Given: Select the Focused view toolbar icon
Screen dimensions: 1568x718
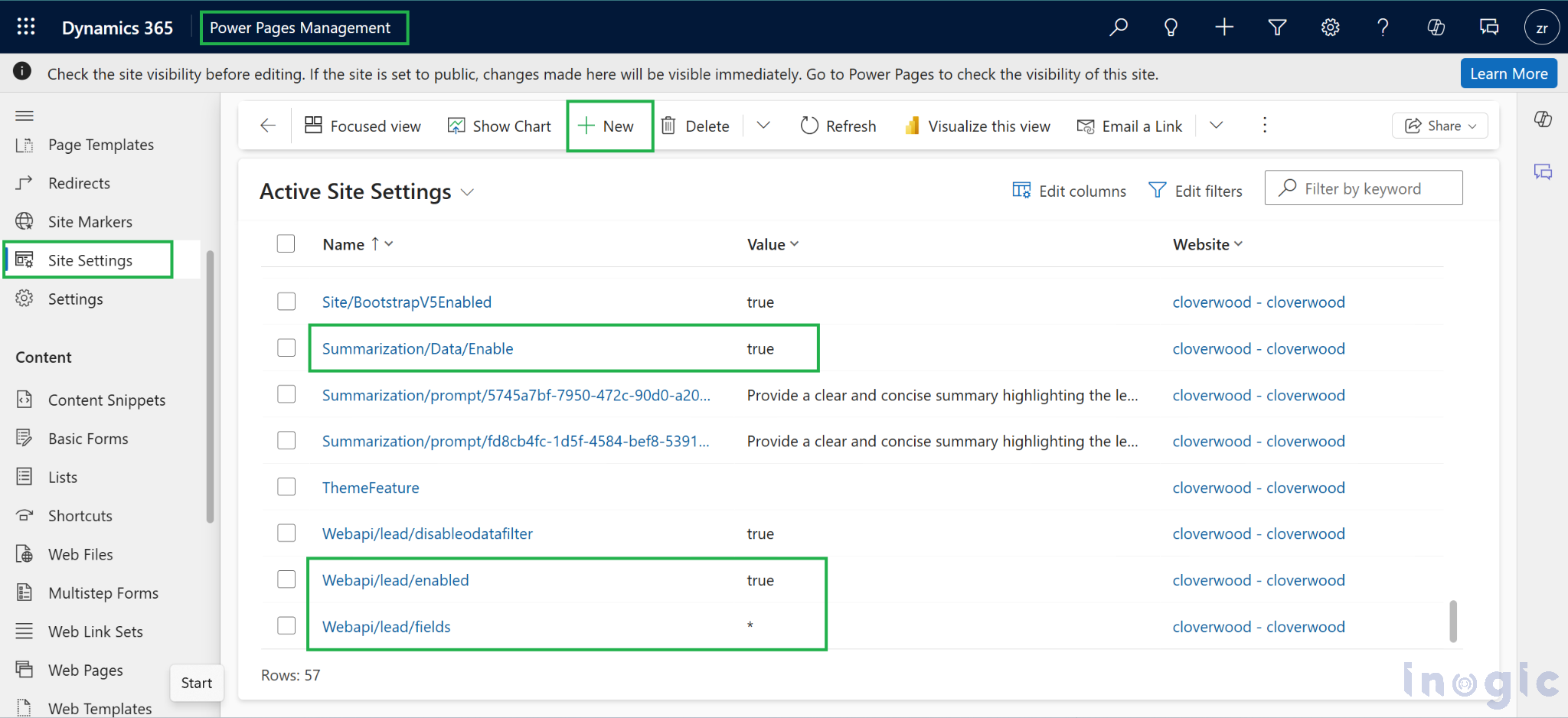Looking at the screenshot, I should click(363, 126).
